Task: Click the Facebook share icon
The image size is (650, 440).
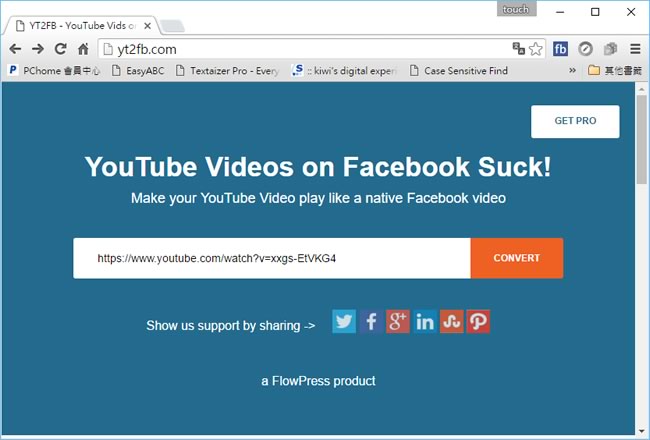Action: click(x=371, y=322)
